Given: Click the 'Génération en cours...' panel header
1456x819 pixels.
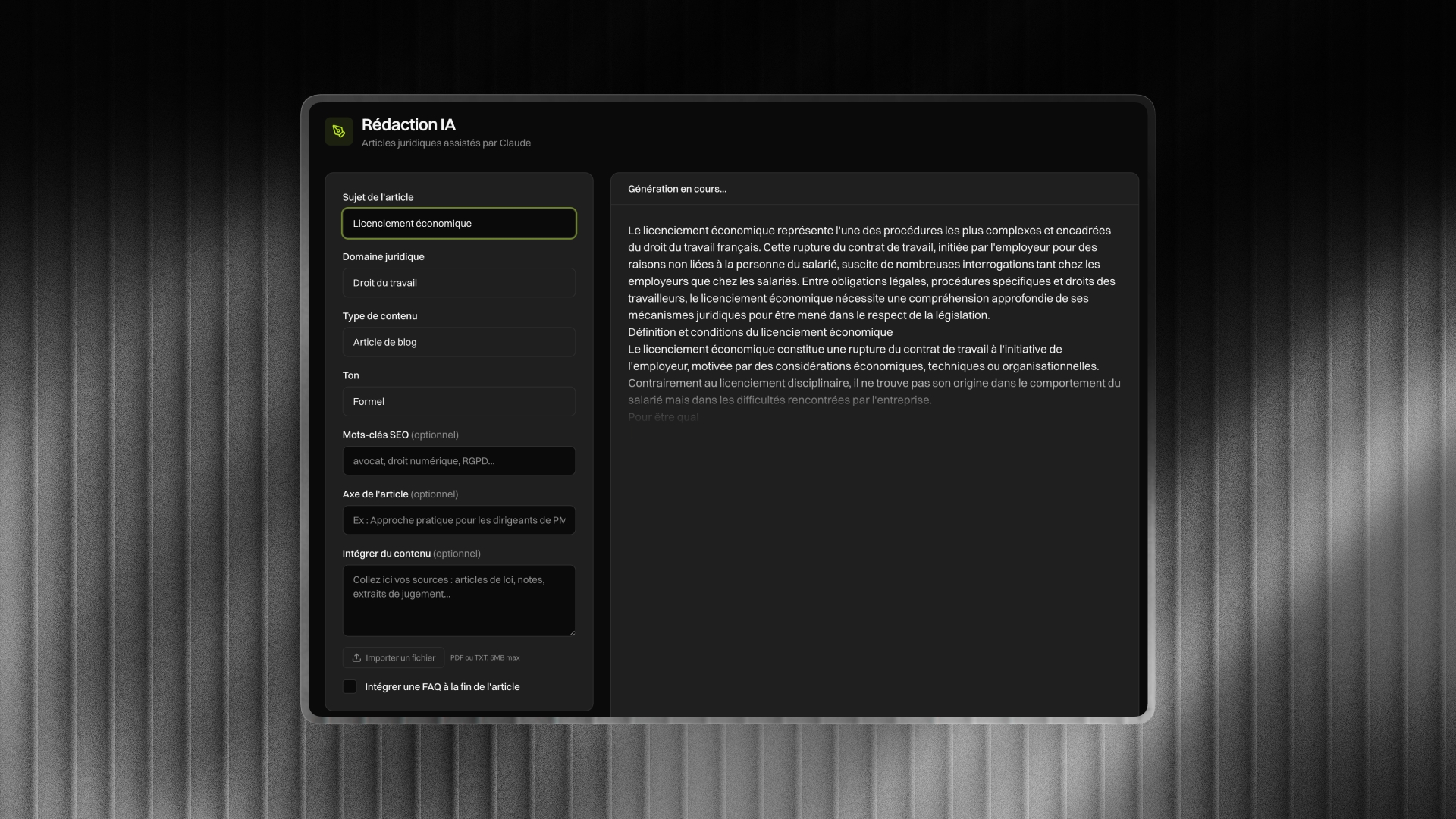Looking at the screenshot, I should pyautogui.click(x=677, y=189).
